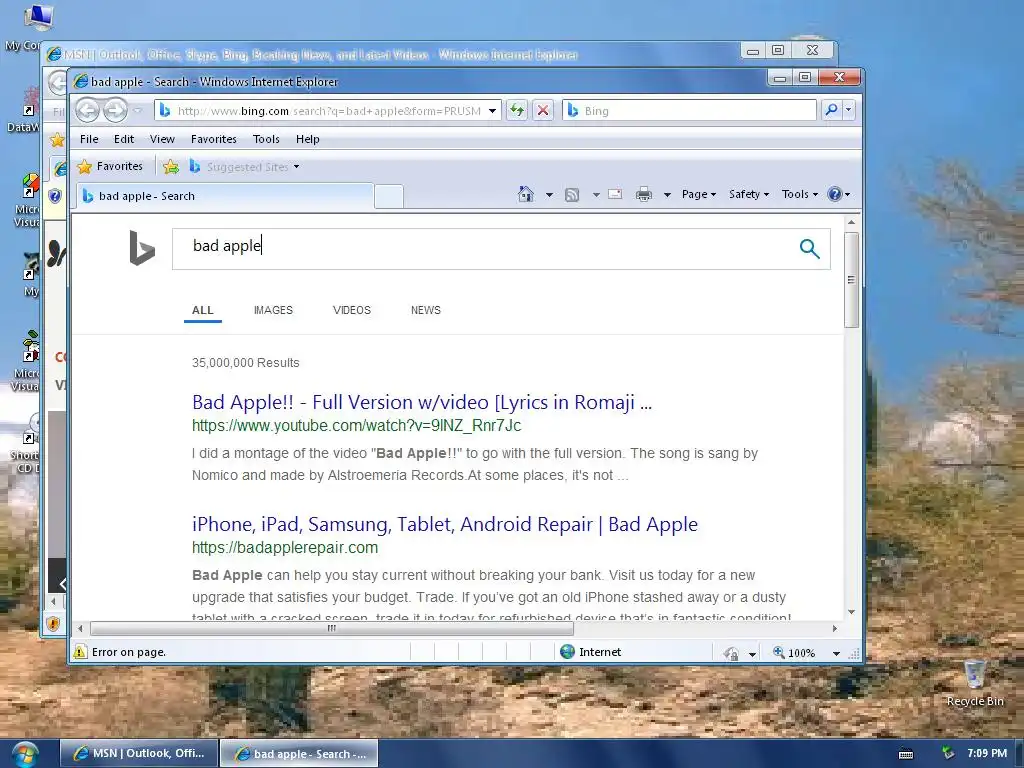The image size is (1024, 768).
Task: Click the Print icon
Action: click(644, 194)
